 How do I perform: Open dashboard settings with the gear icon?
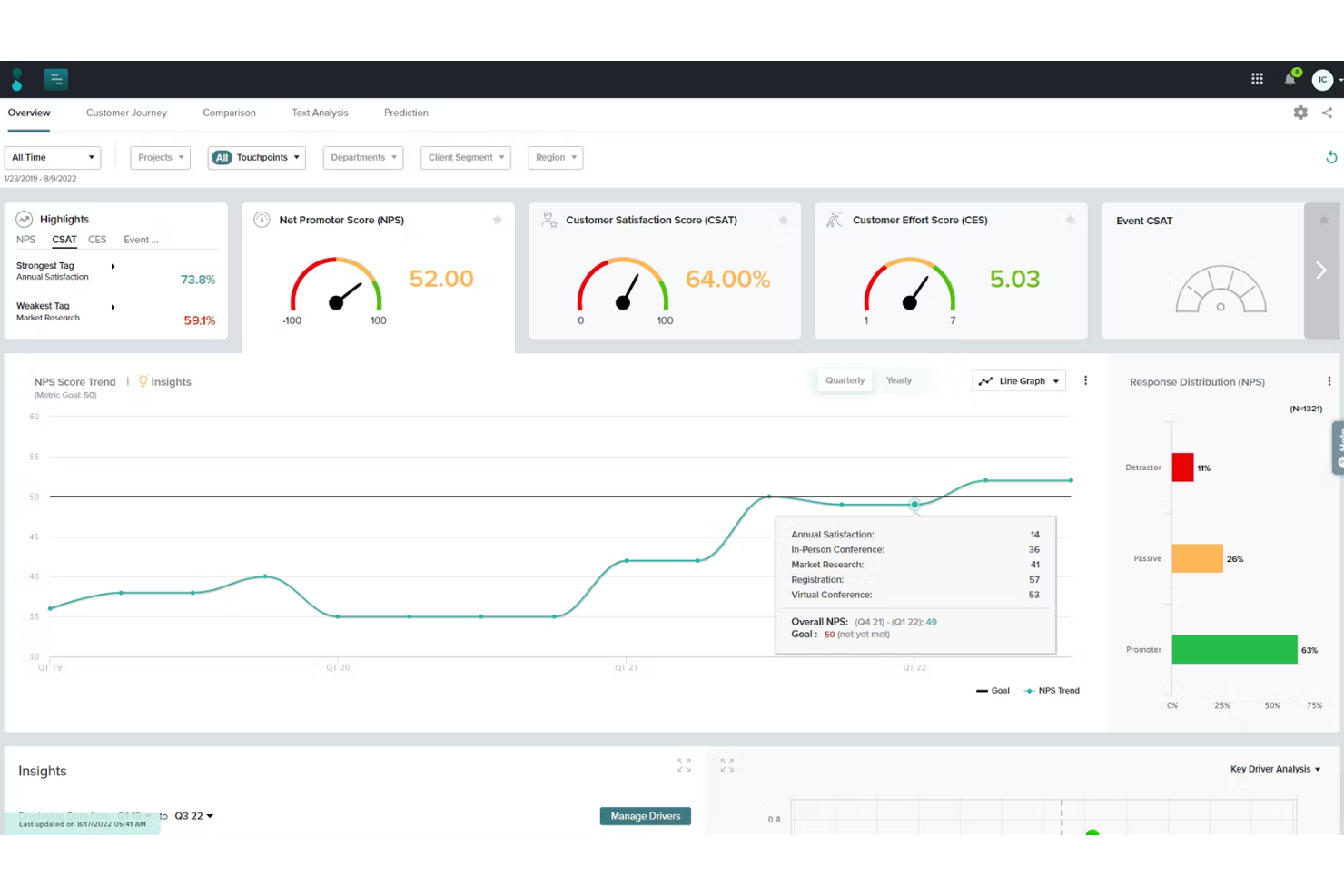[1300, 112]
